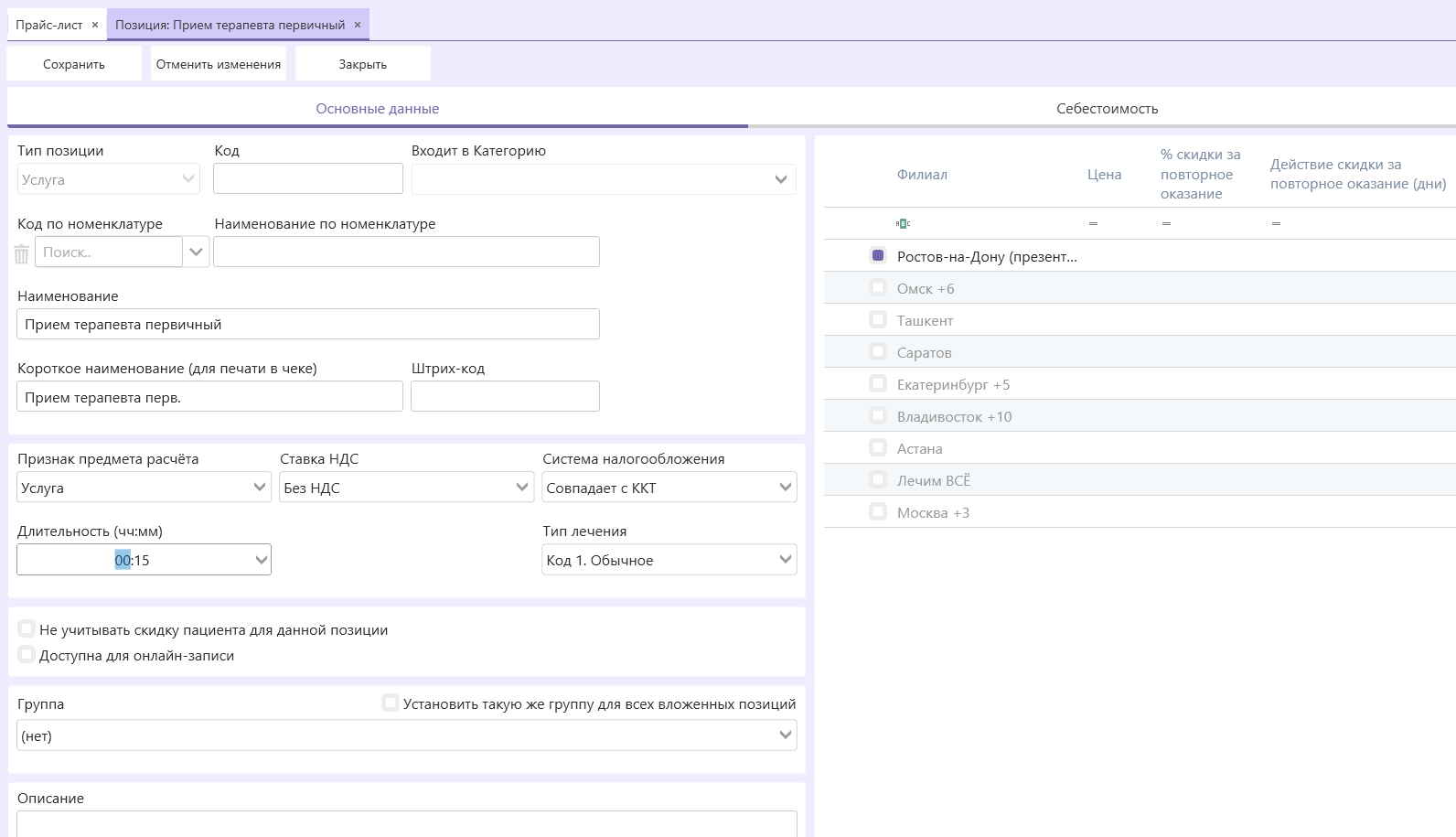
Task: Click Действие скидки за повторное оказание header
Action: pyautogui.click(x=1358, y=174)
